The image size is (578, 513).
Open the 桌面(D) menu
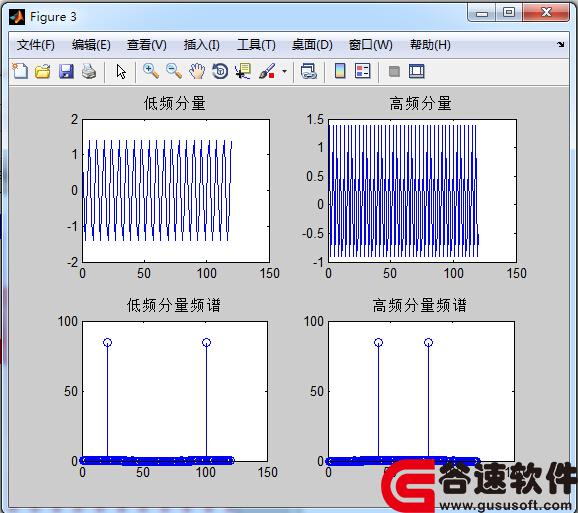pyautogui.click(x=312, y=45)
